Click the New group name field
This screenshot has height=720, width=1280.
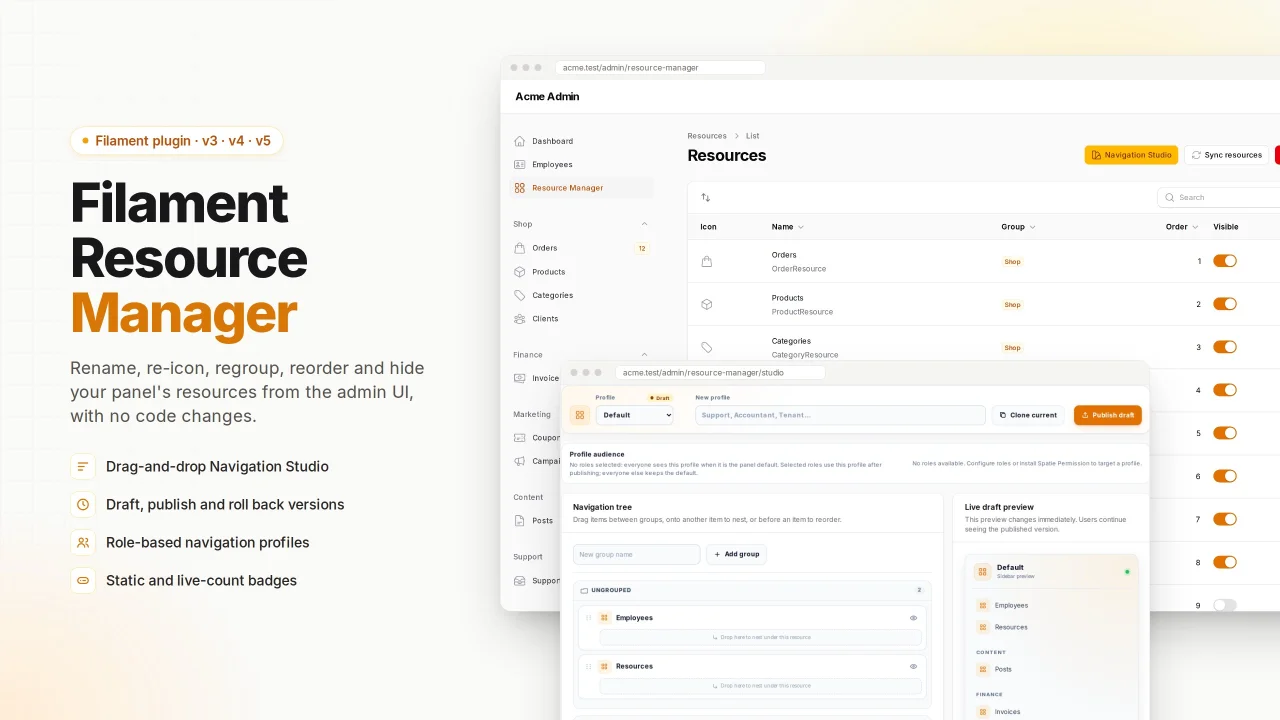(x=637, y=554)
